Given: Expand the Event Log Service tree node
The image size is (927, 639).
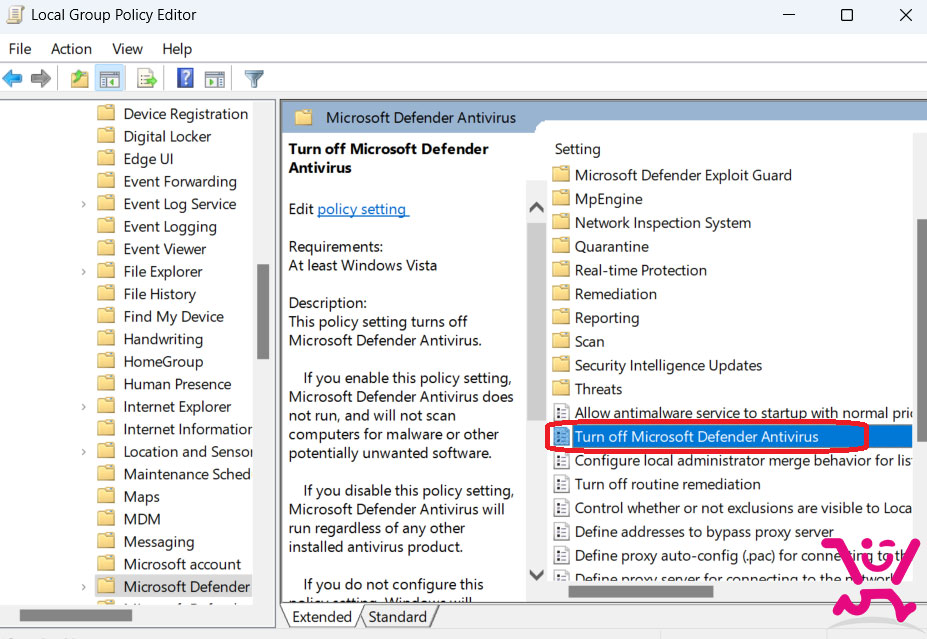Looking at the screenshot, I should (x=83, y=204).
